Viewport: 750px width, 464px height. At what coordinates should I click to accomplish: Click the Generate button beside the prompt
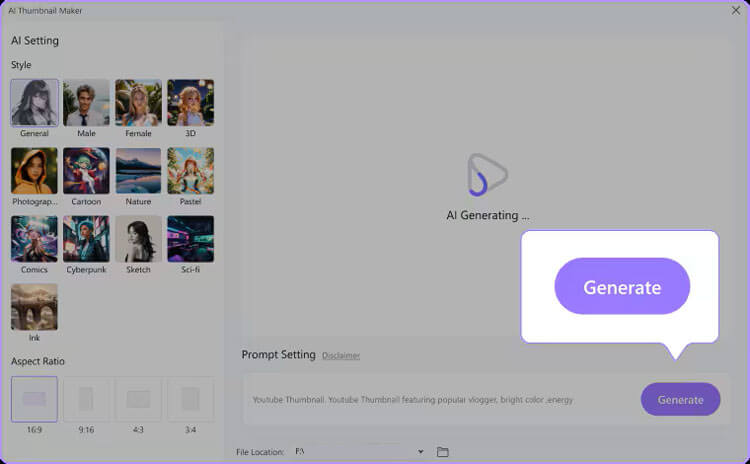click(680, 399)
